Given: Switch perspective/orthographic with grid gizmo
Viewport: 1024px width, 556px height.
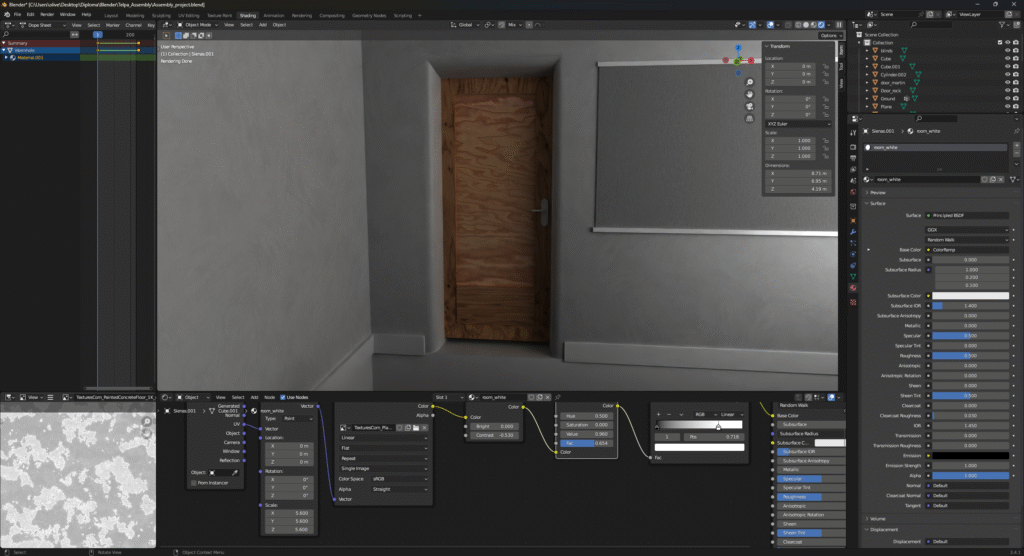Looking at the screenshot, I should click(x=749, y=118).
